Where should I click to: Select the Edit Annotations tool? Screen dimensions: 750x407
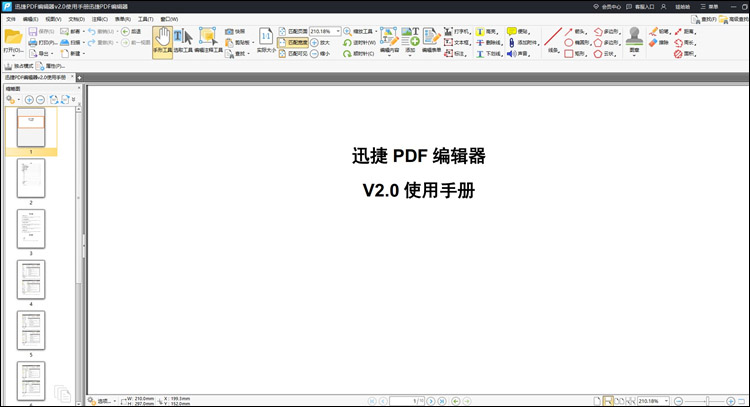pyautogui.click(x=209, y=41)
